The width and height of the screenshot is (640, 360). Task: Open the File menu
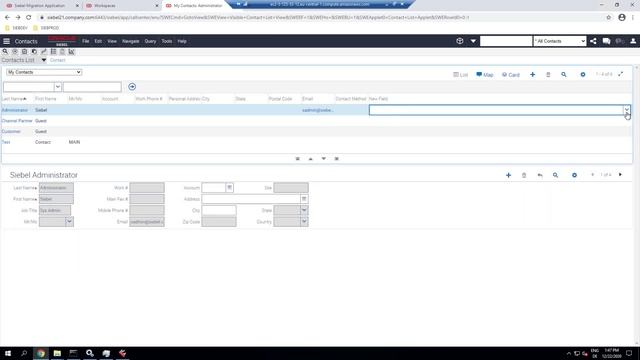click(85, 41)
